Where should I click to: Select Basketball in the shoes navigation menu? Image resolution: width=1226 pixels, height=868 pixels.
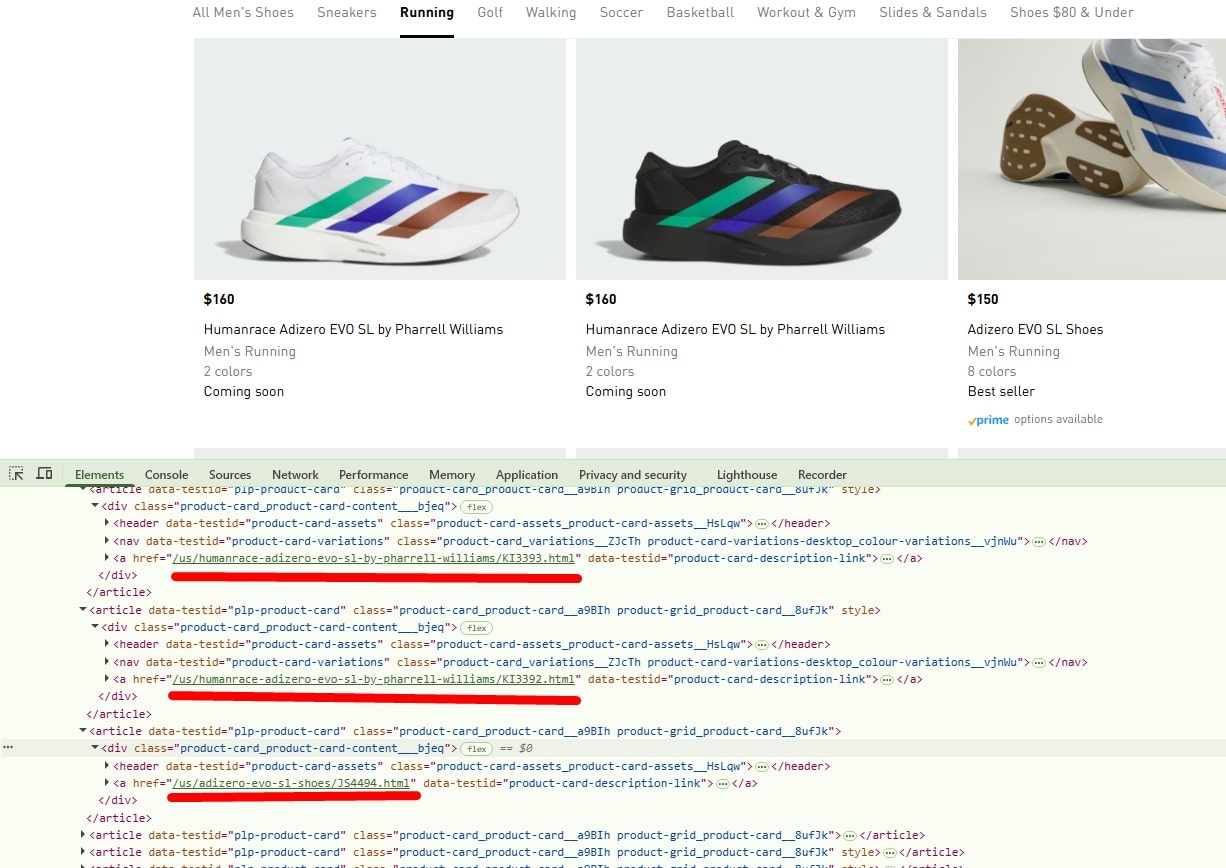[700, 13]
